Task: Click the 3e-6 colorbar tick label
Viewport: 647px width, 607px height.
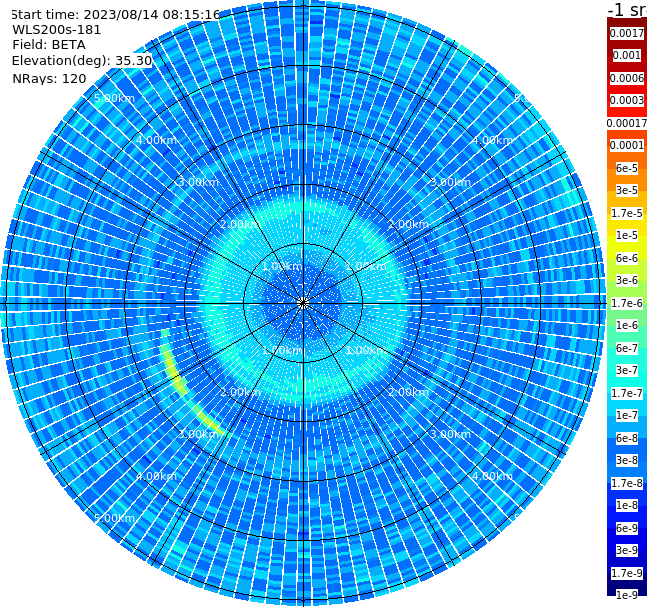Action: [x=627, y=280]
